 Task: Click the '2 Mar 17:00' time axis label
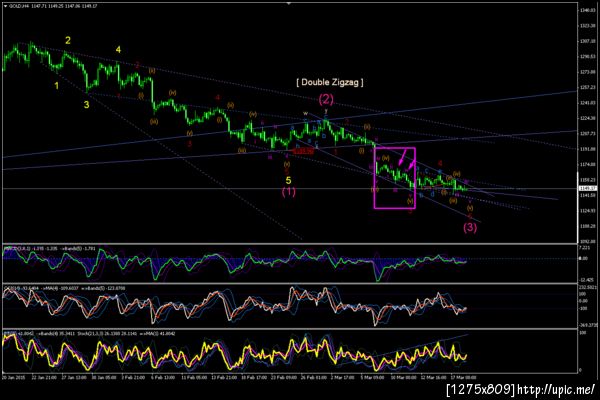[x=342, y=377]
